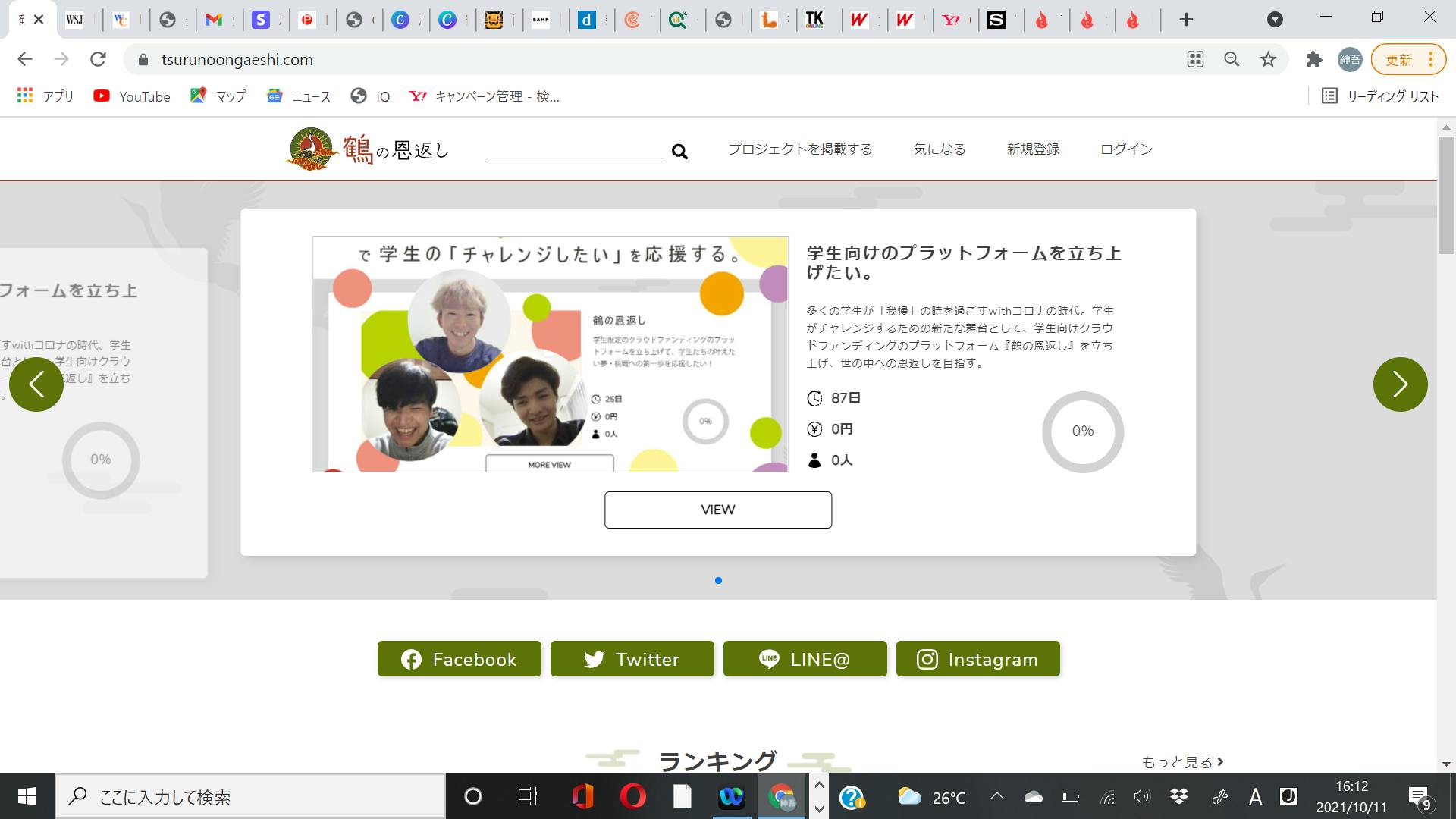This screenshot has width=1456, height=819.
Task: Click the search magnifier icon on site header
Action: (x=679, y=152)
